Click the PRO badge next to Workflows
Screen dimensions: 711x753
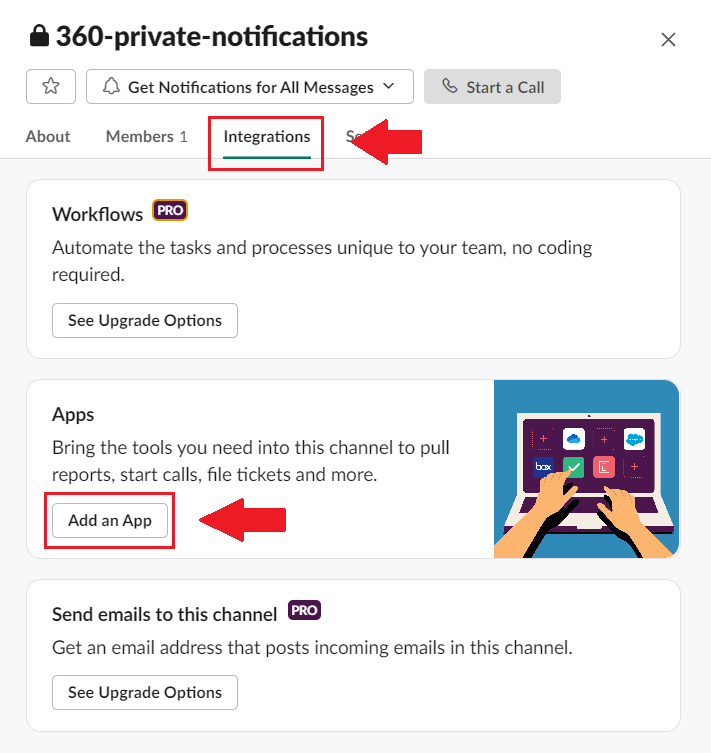[x=170, y=210]
